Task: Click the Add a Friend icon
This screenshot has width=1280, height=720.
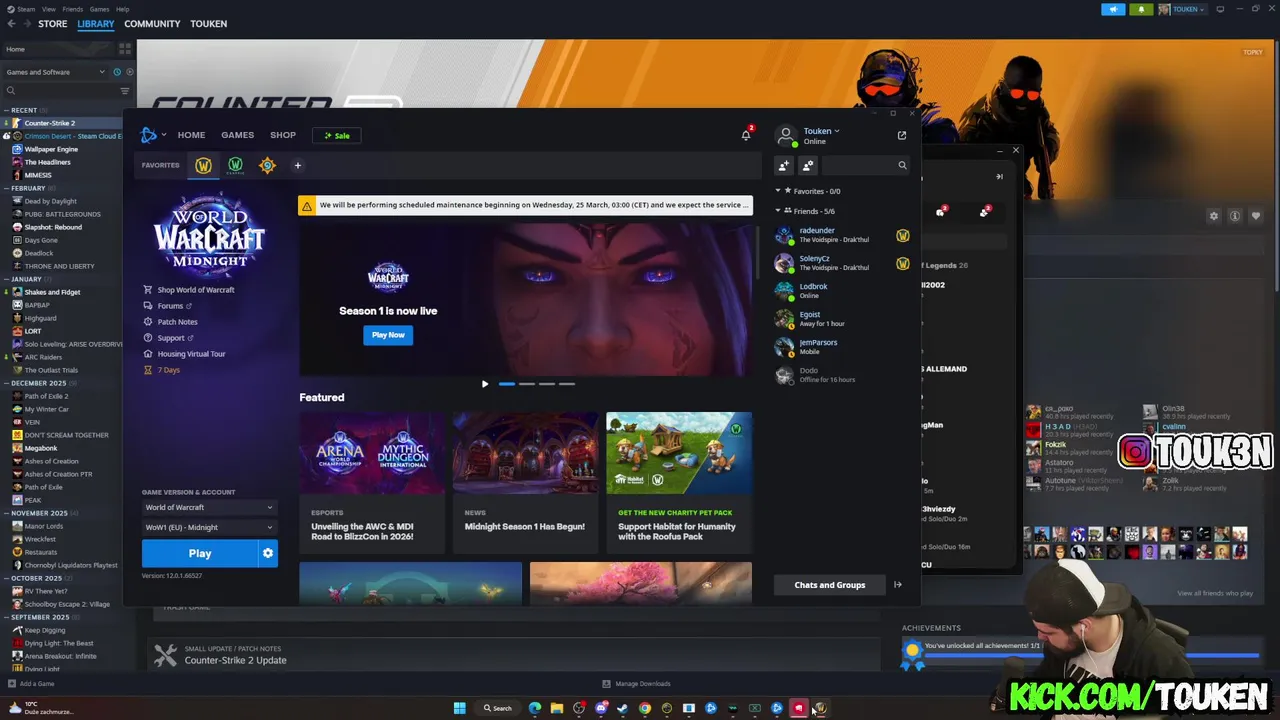Action: tap(783, 165)
